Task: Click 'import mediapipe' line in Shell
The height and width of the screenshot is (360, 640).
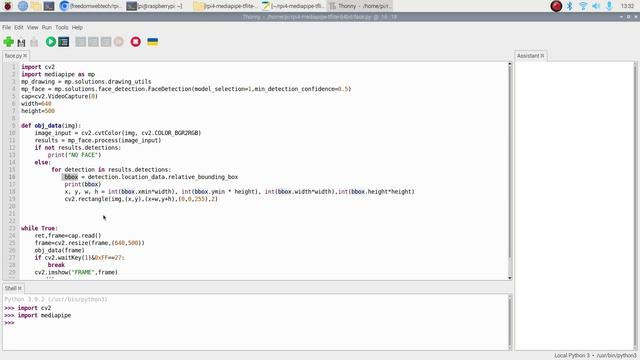Action: pyautogui.click(x=44, y=316)
